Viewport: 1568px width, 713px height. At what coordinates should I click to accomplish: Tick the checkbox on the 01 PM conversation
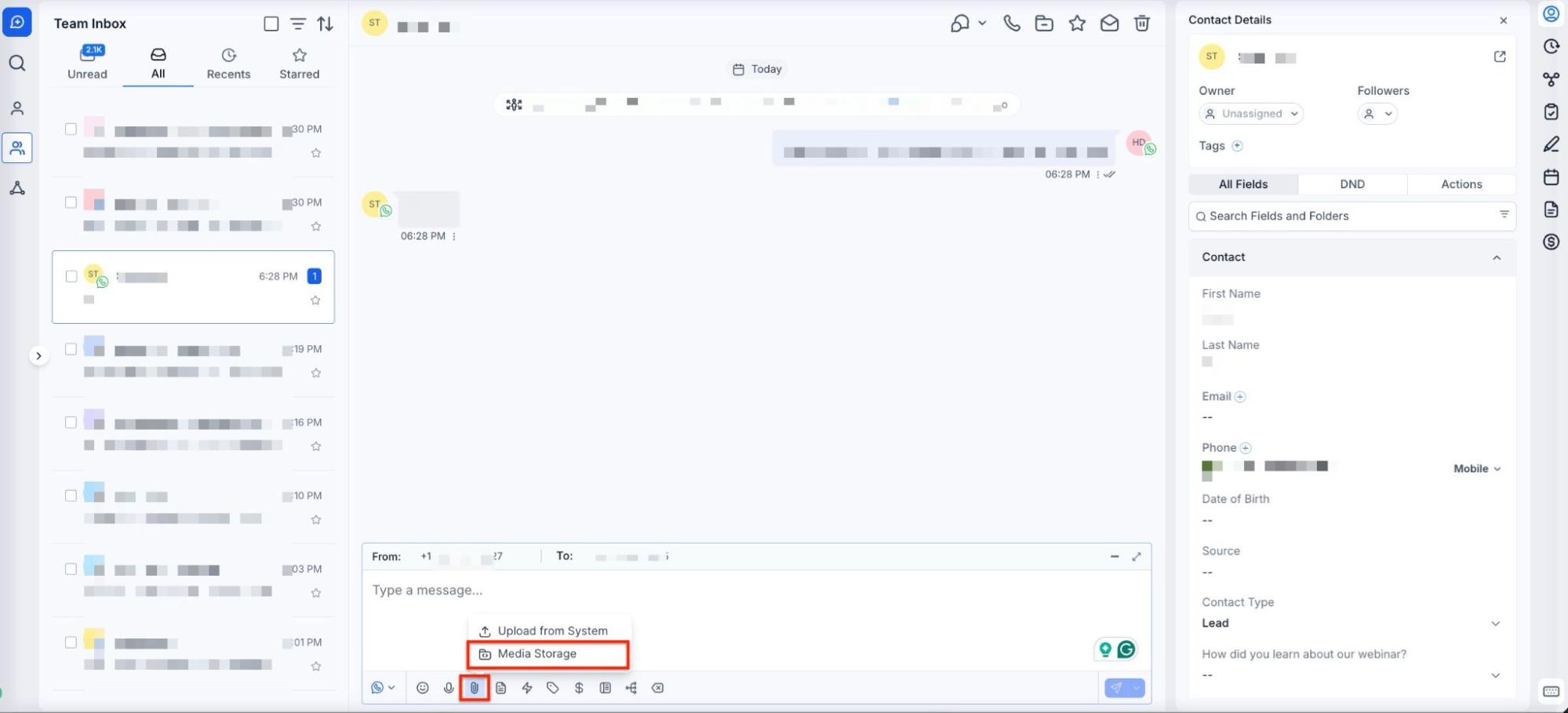coord(71,642)
